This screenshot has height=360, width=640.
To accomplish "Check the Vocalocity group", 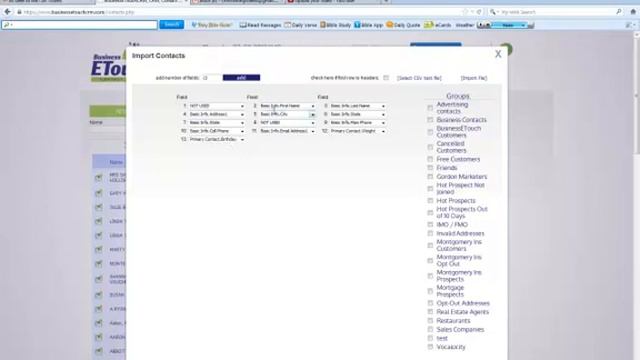I will (430, 347).
